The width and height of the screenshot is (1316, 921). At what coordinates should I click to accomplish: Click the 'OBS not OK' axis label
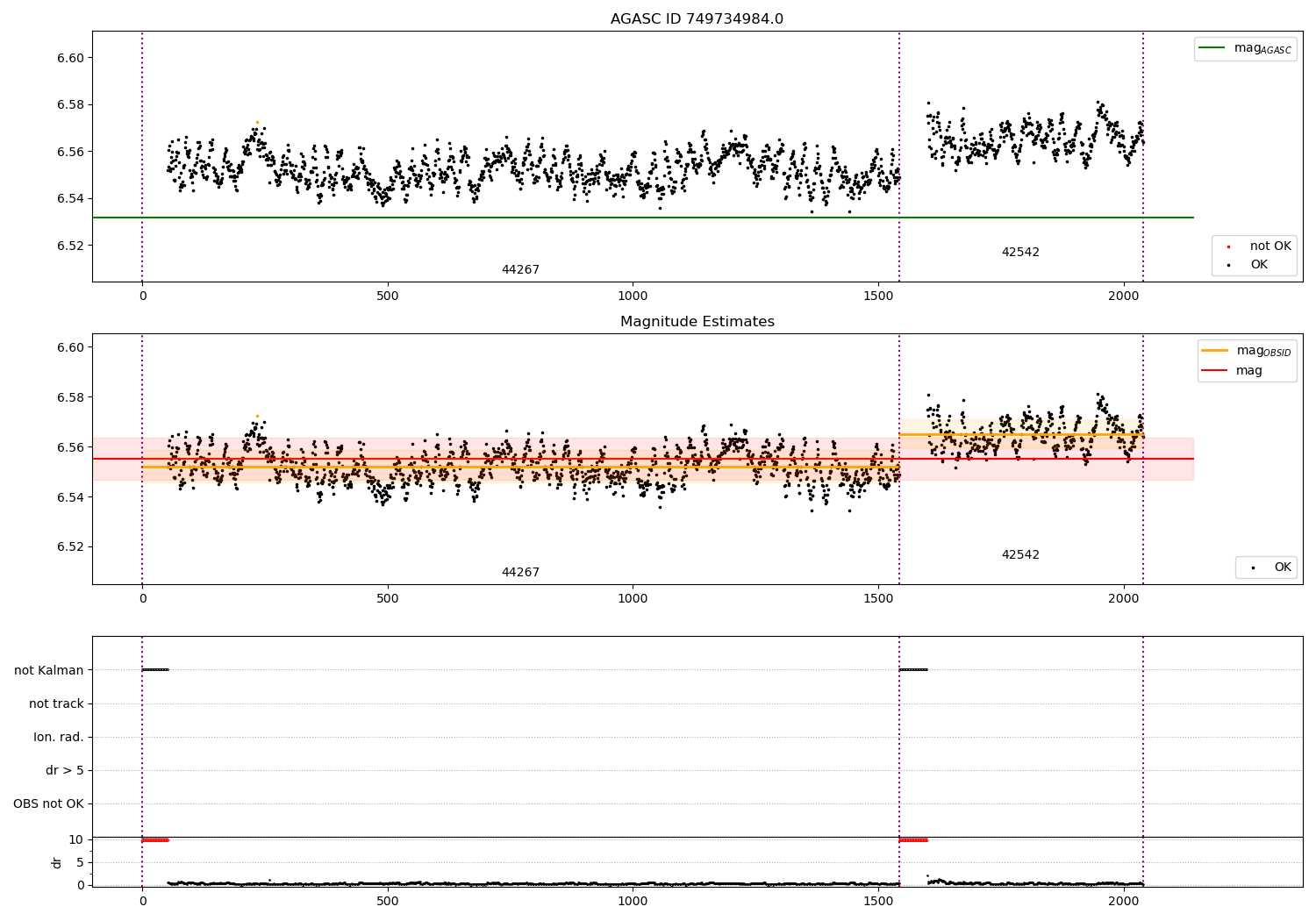(48, 803)
